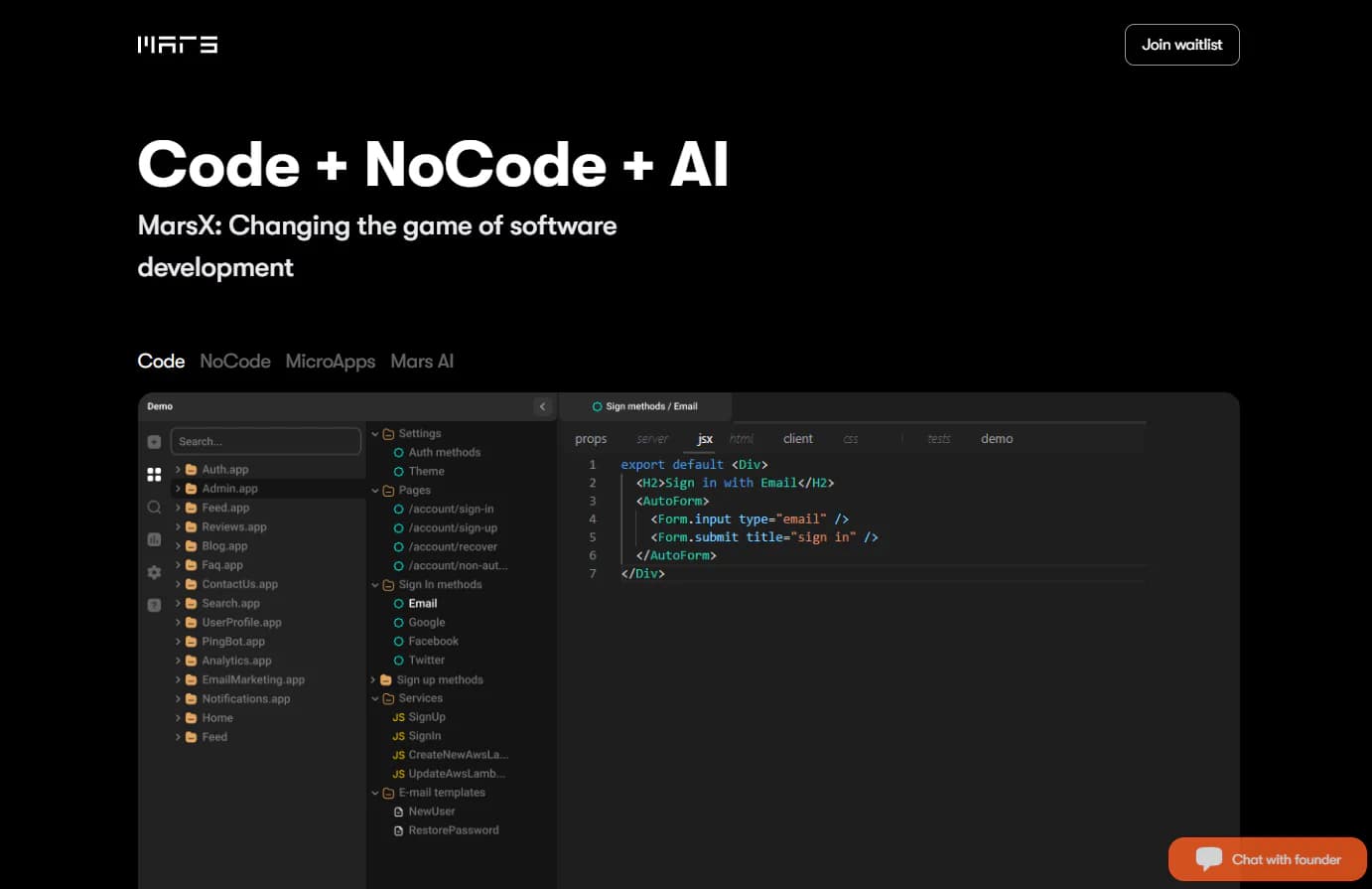Click the UserProfile.app folder icon
This screenshot has height=889, width=1372.
click(x=192, y=622)
